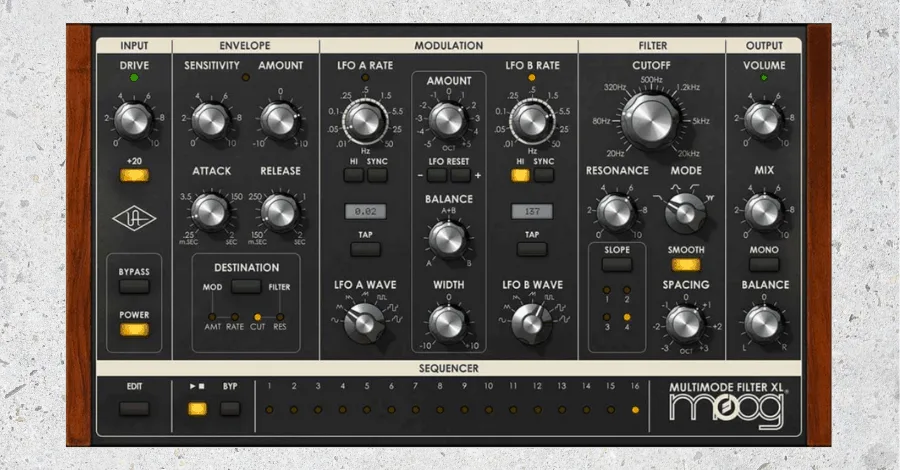Select the AMT destination indicator
Viewport: 900px width, 470px height.
pos(212,317)
